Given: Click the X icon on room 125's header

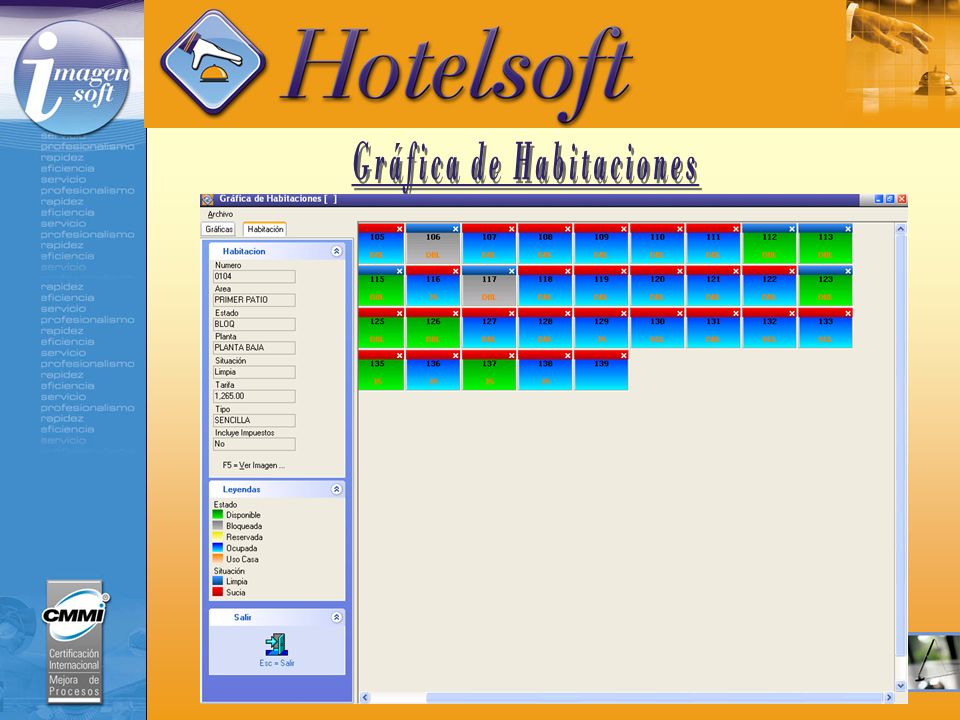Looking at the screenshot, I should pos(399,313).
